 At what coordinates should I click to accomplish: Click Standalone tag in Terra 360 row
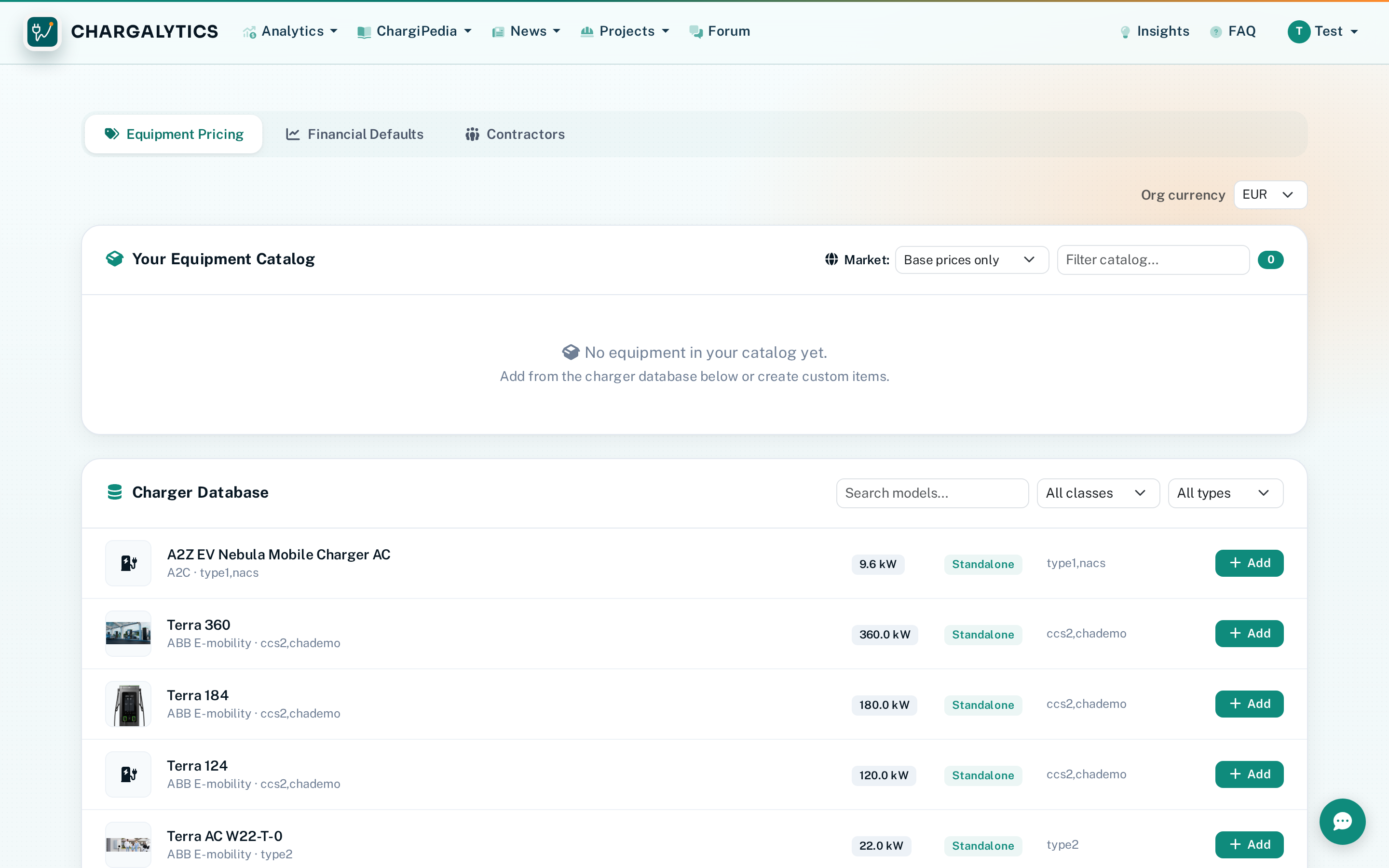(x=982, y=634)
